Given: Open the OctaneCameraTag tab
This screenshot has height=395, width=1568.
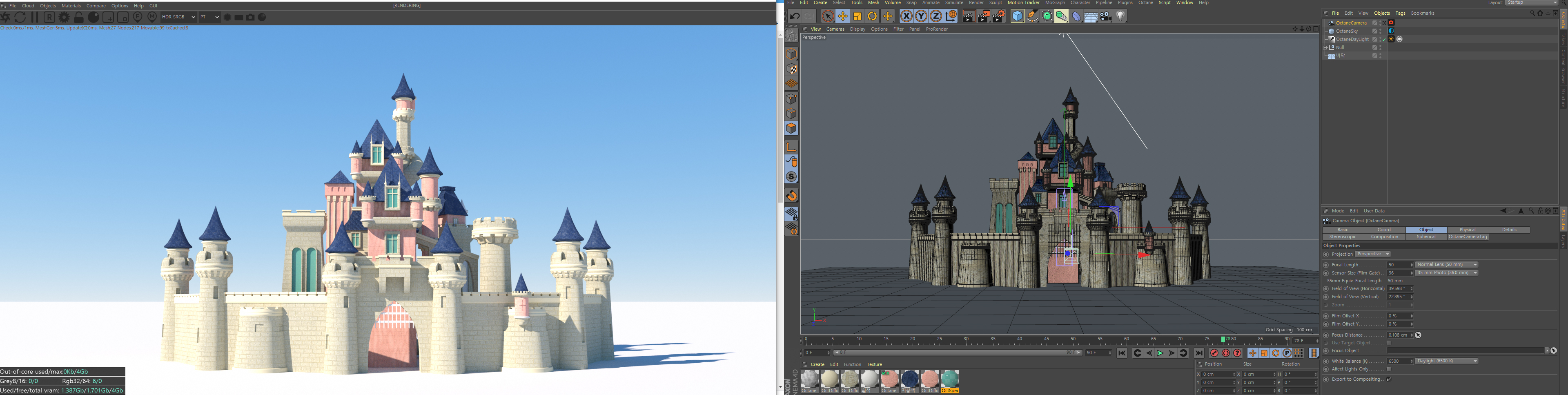Looking at the screenshot, I should pyautogui.click(x=1468, y=237).
